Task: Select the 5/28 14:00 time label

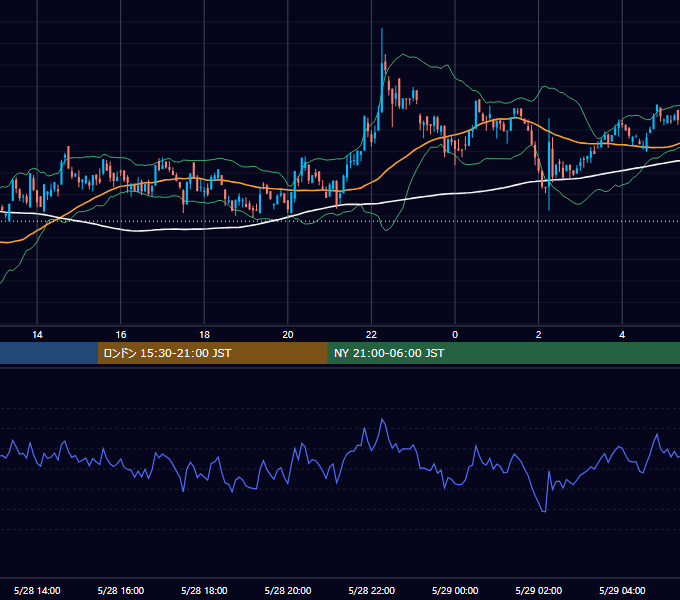Action: coord(37,590)
